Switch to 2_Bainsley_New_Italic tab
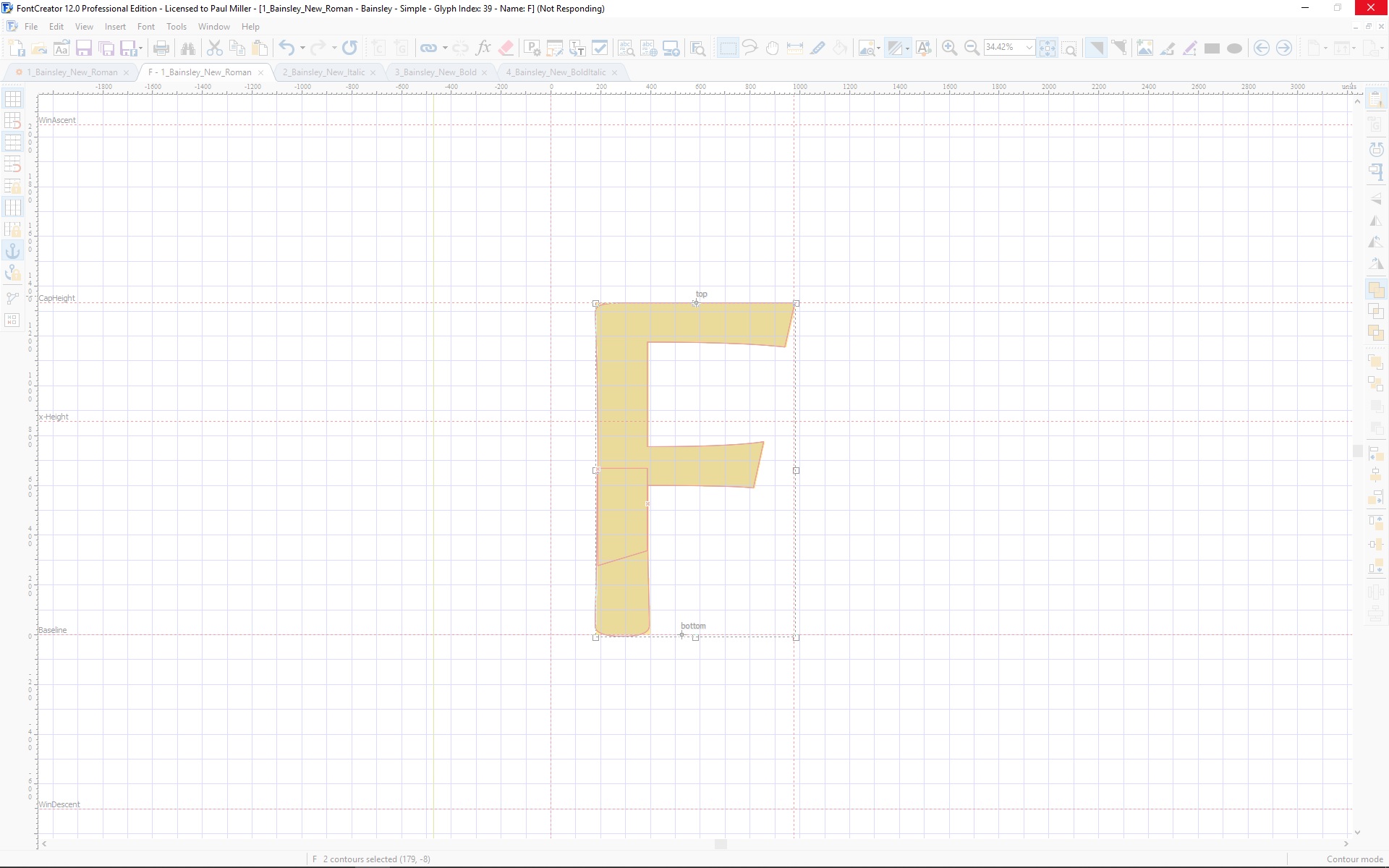1389x868 pixels. [323, 72]
